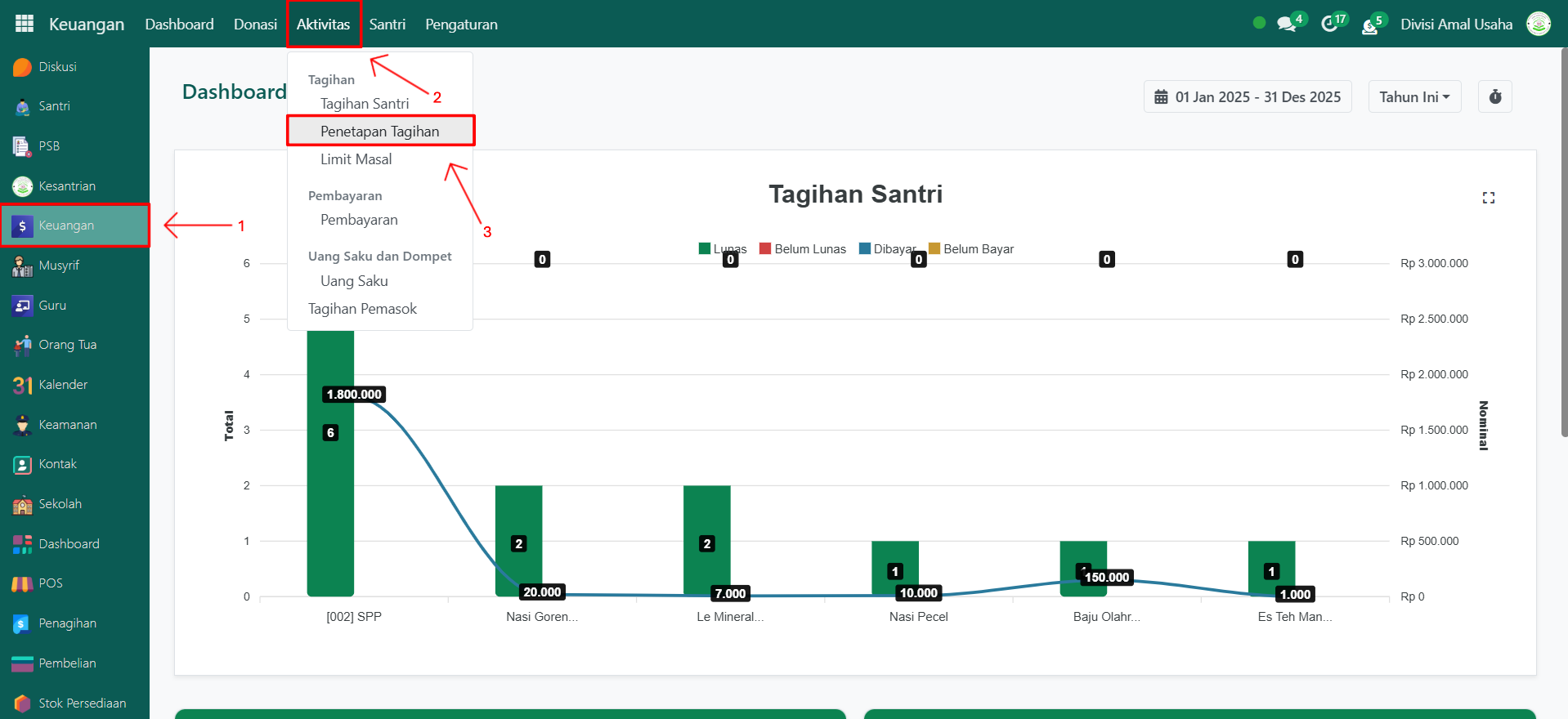The width and height of the screenshot is (1568, 719).
Task: Open the Kalender app in sidebar
Action: point(62,385)
